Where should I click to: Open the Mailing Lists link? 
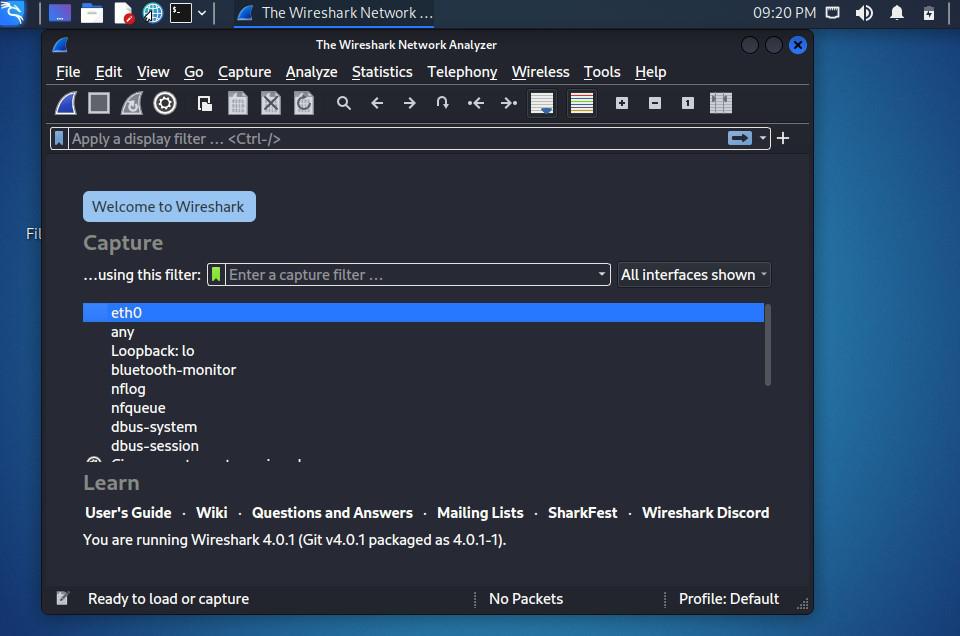[480, 513]
